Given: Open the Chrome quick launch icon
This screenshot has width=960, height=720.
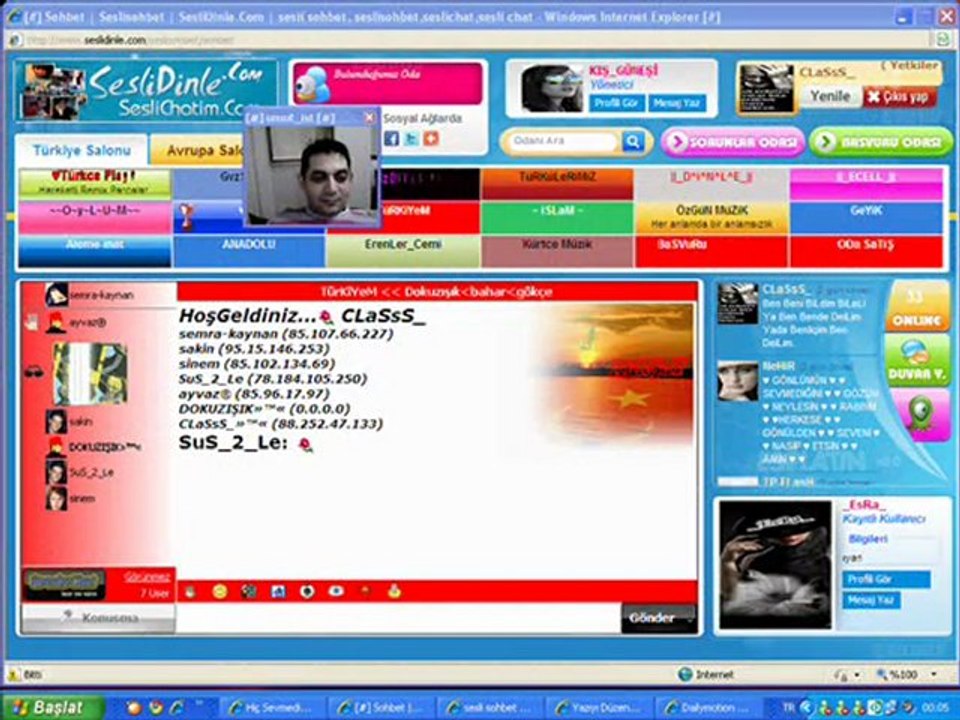Looking at the screenshot, I should coord(156,708).
